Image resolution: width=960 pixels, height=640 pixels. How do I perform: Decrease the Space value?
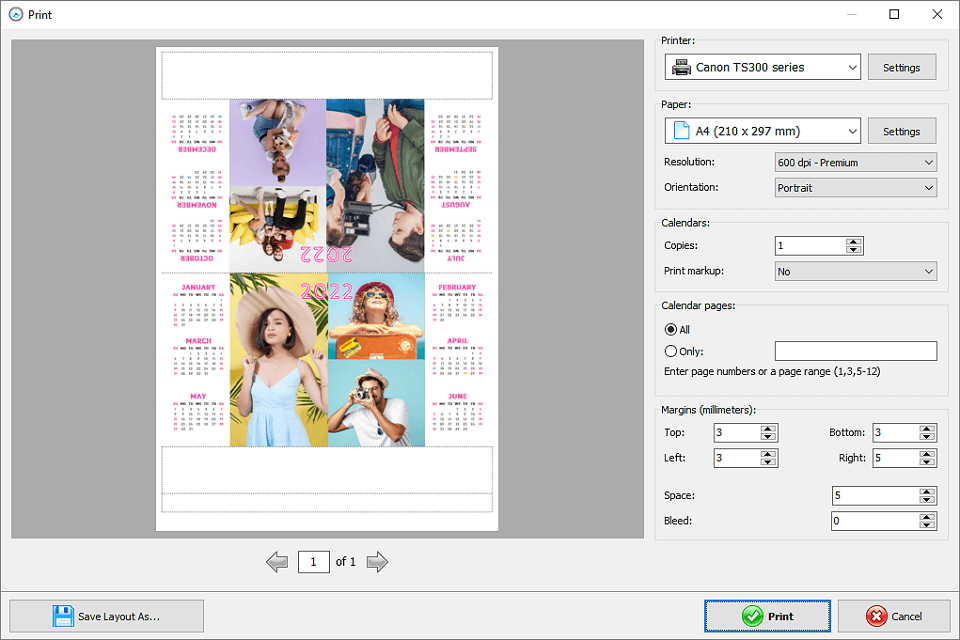point(927,499)
